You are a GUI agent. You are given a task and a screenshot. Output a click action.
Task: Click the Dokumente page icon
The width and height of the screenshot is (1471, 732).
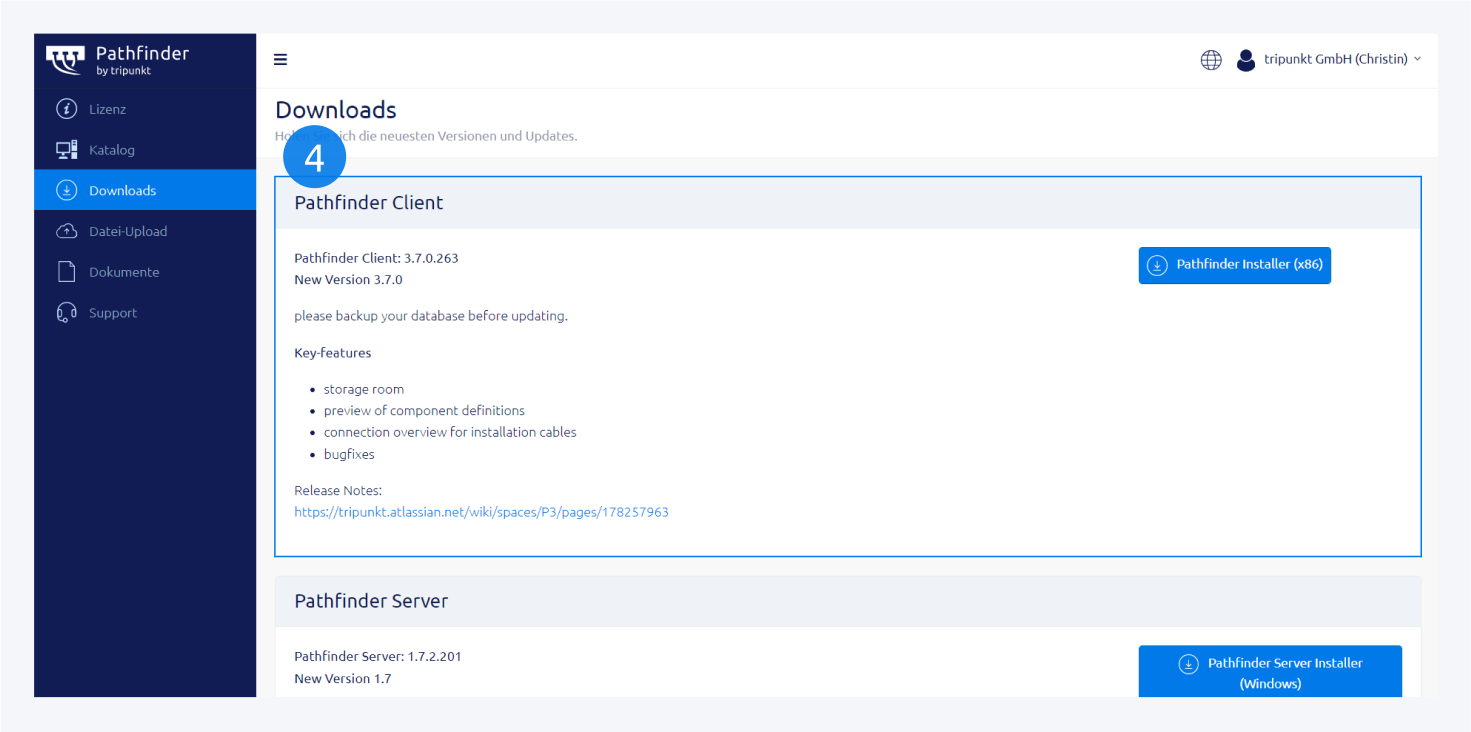click(67, 272)
